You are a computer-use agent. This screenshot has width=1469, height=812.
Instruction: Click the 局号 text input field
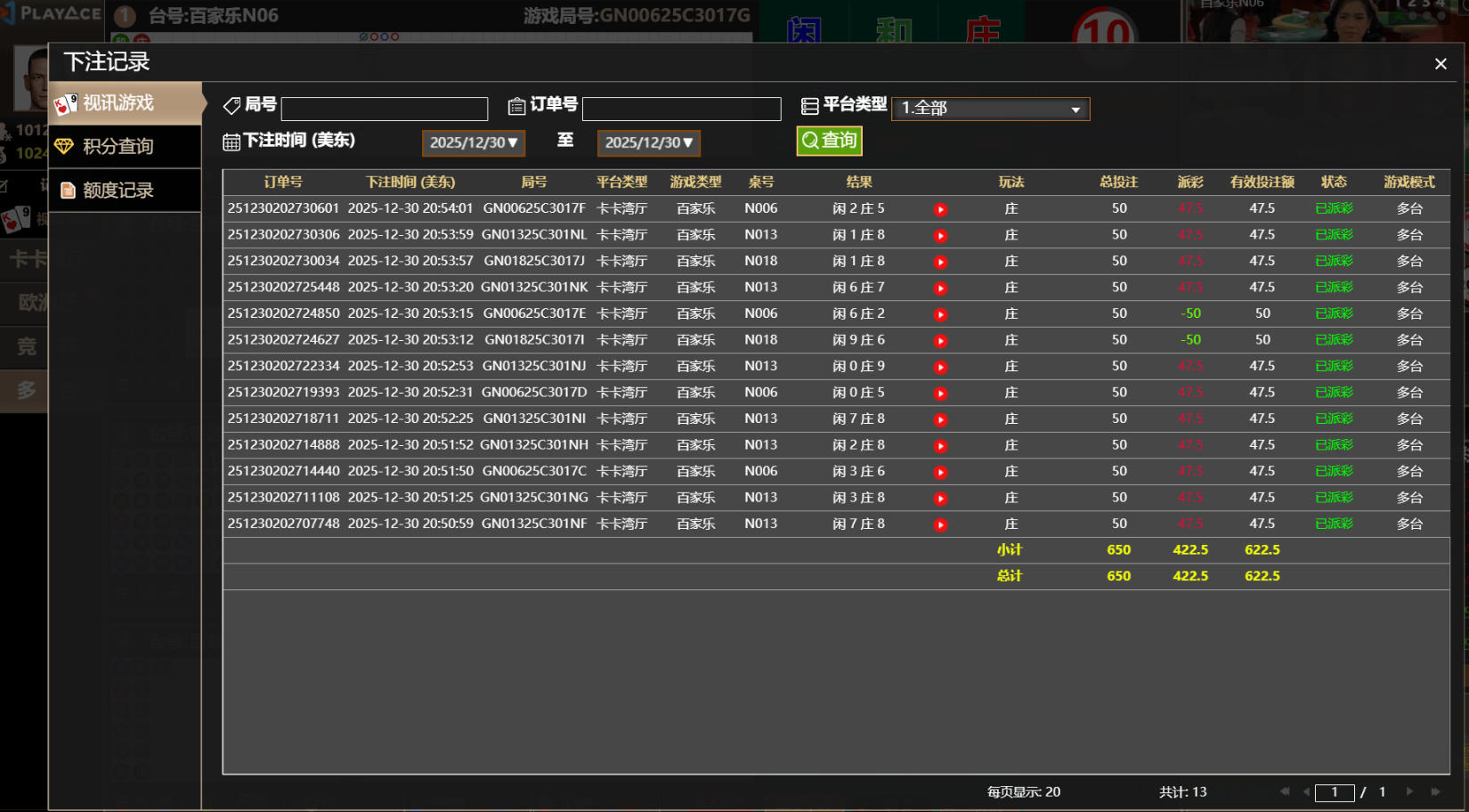click(x=385, y=109)
